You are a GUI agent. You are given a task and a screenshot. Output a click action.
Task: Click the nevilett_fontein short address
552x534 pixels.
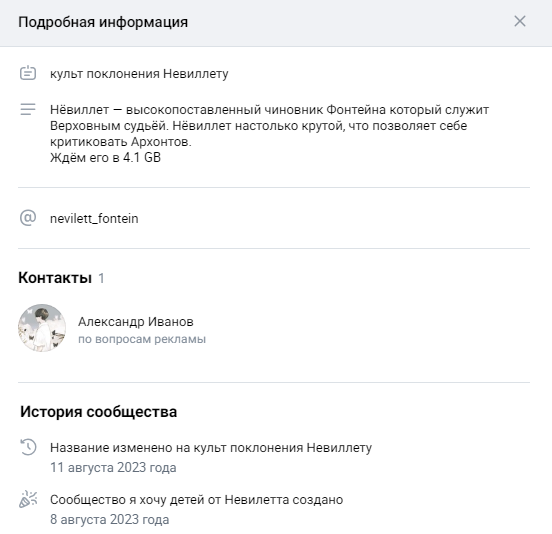click(94, 219)
